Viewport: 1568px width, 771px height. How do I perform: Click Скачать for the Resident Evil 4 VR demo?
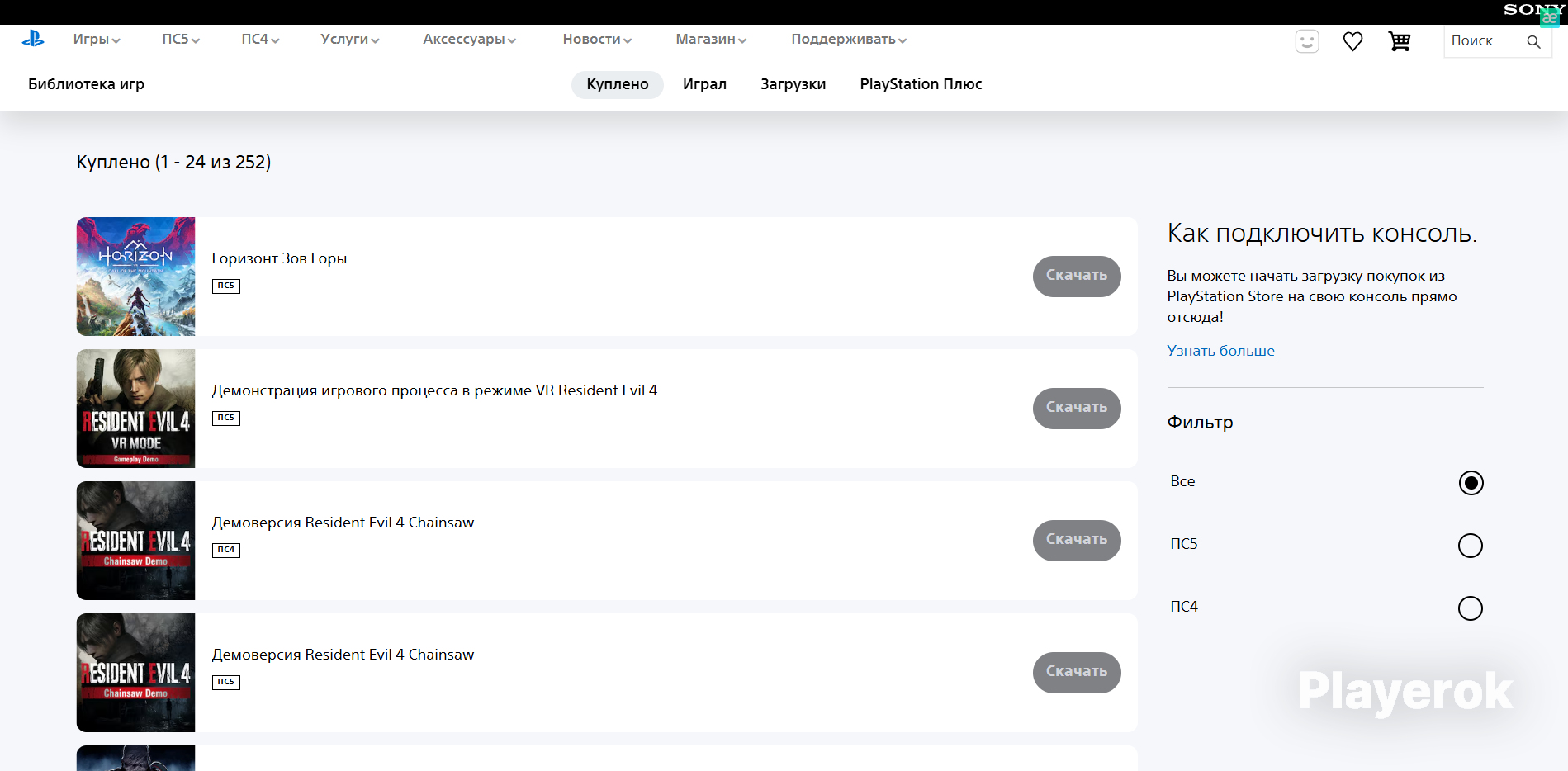coord(1077,409)
